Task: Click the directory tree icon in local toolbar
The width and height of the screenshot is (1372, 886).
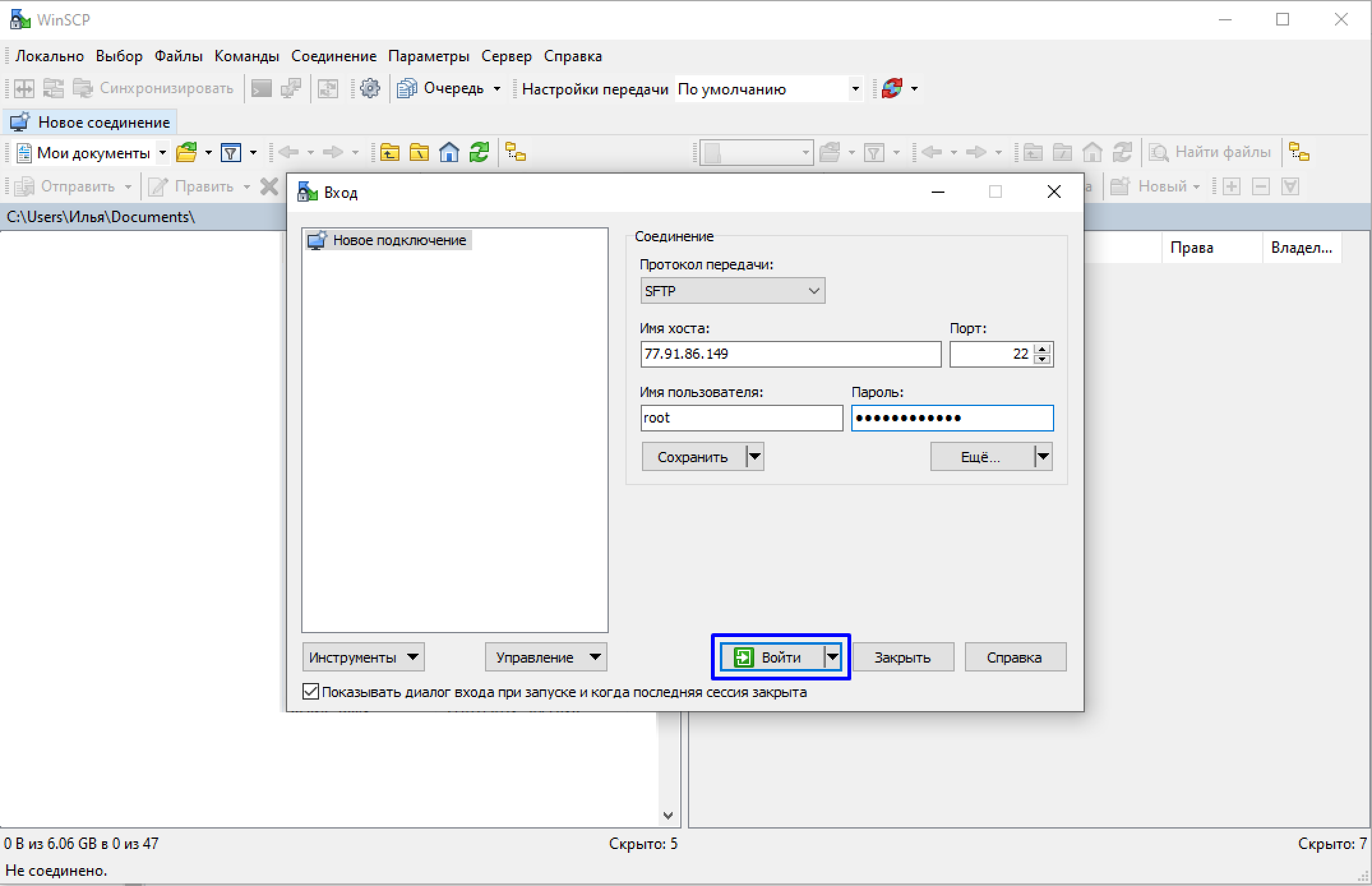Action: point(515,153)
